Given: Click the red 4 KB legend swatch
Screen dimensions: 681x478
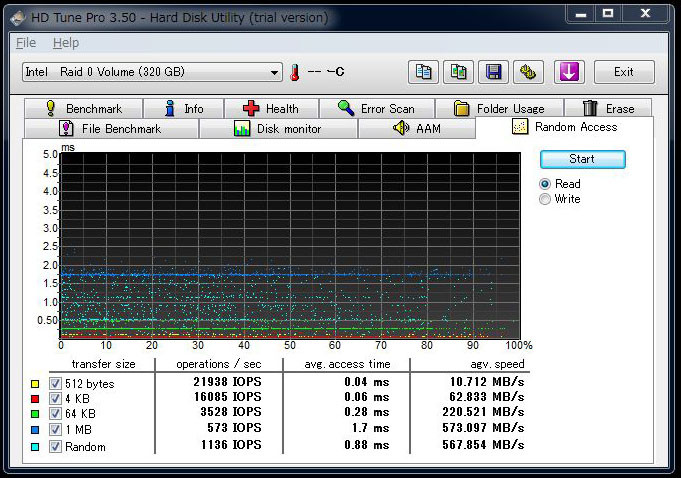Looking at the screenshot, I should (x=35, y=399).
